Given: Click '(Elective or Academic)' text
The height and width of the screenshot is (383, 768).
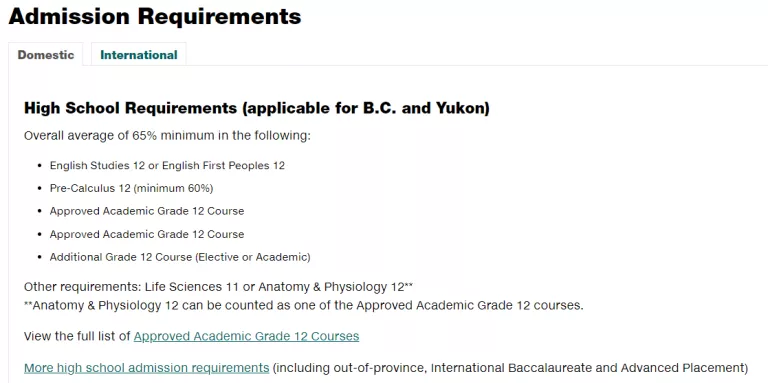Looking at the screenshot, I should 253,257.
